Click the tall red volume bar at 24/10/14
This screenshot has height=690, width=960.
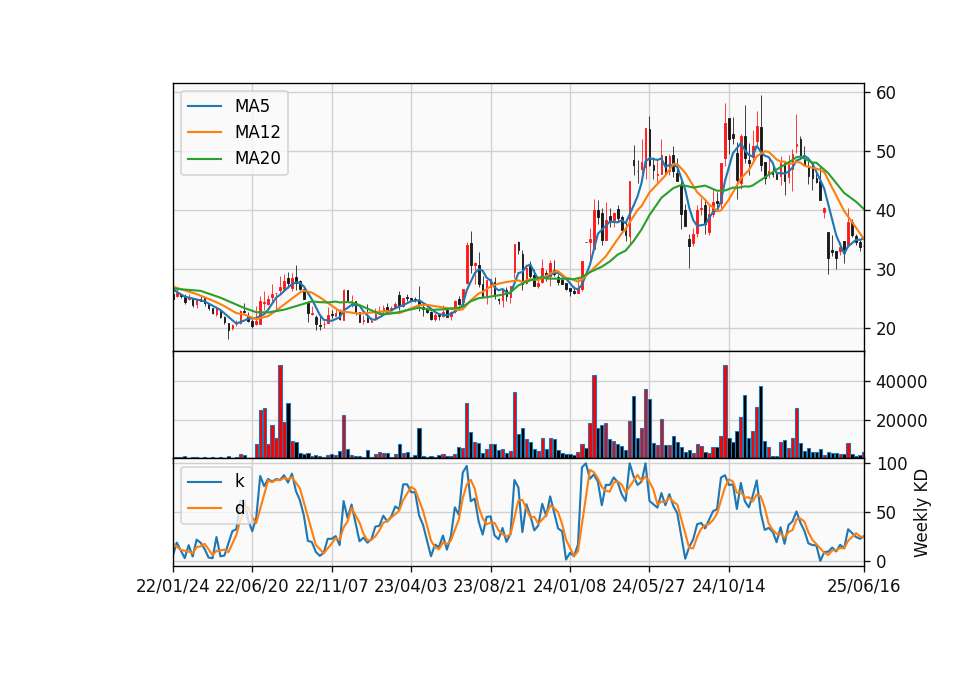click(x=726, y=411)
